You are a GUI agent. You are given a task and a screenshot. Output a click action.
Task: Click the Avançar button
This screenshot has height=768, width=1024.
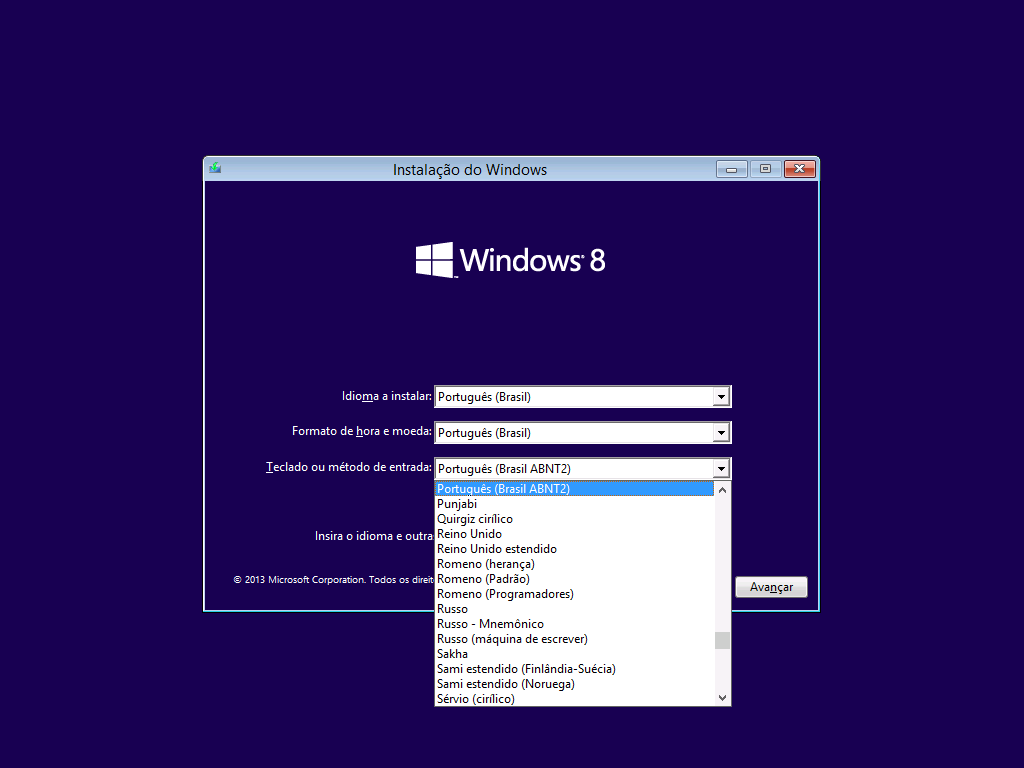point(771,587)
